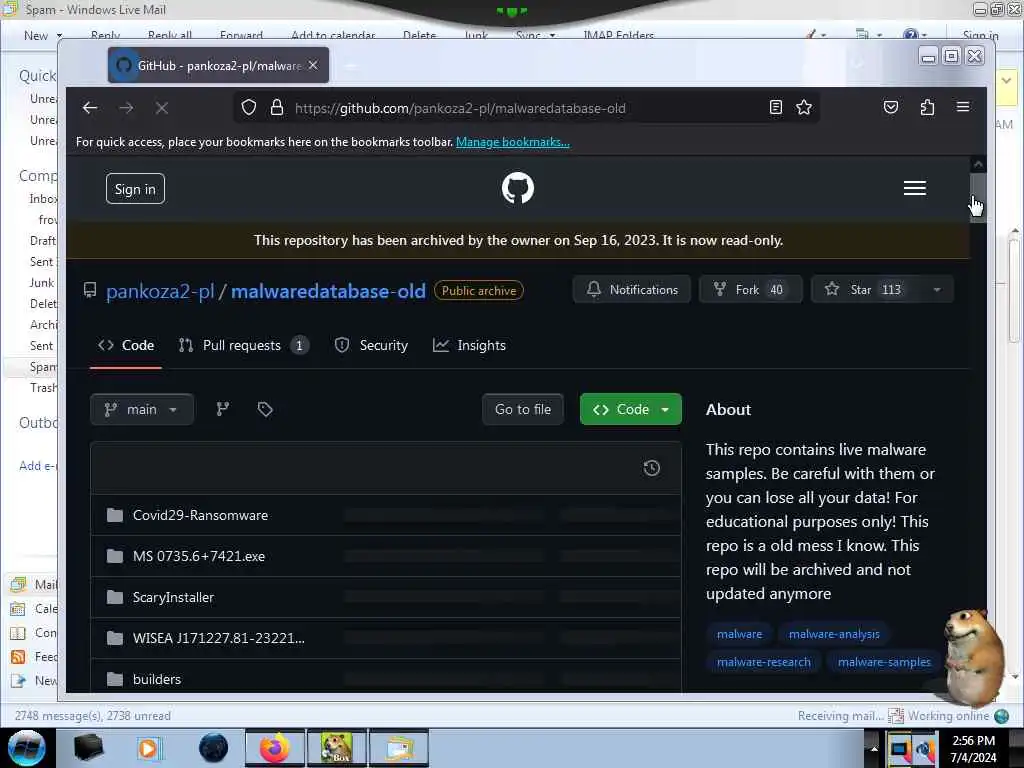Image resolution: width=1024 pixels, height=768 pixels.
Task: Expand the Star lists dropdown arrow
Action: point(937,289)
